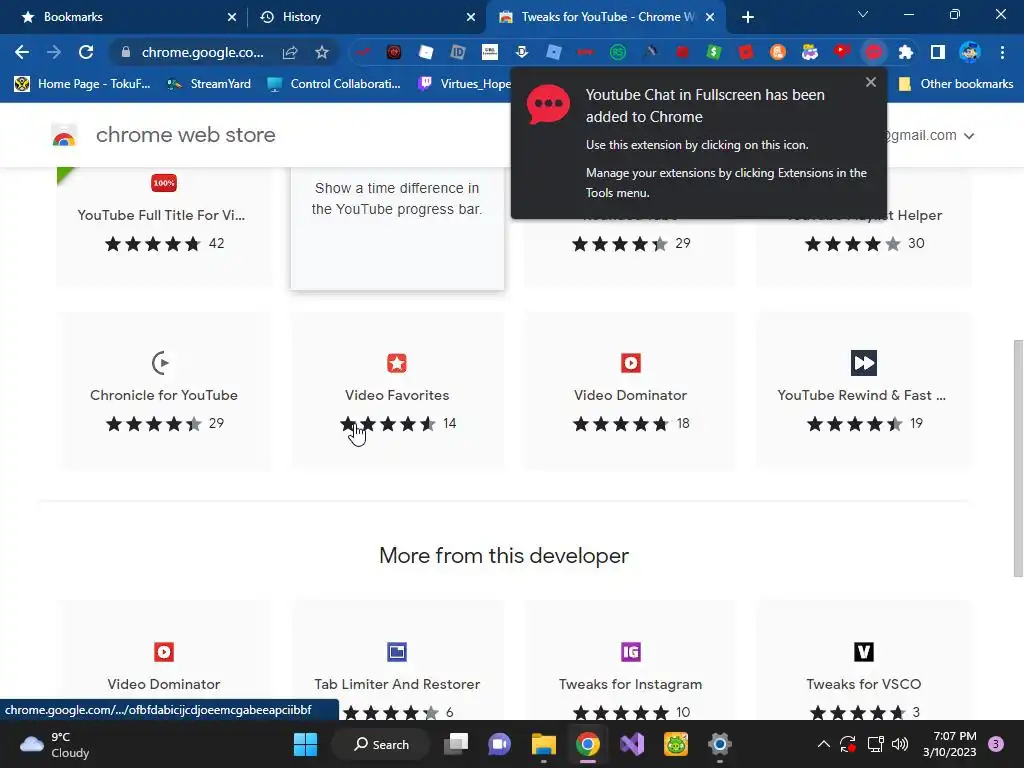This screenshot has height=768, width=1024.
Task: Click the Tweaks for Instagram IG icon
Action: tap(631, 652)
